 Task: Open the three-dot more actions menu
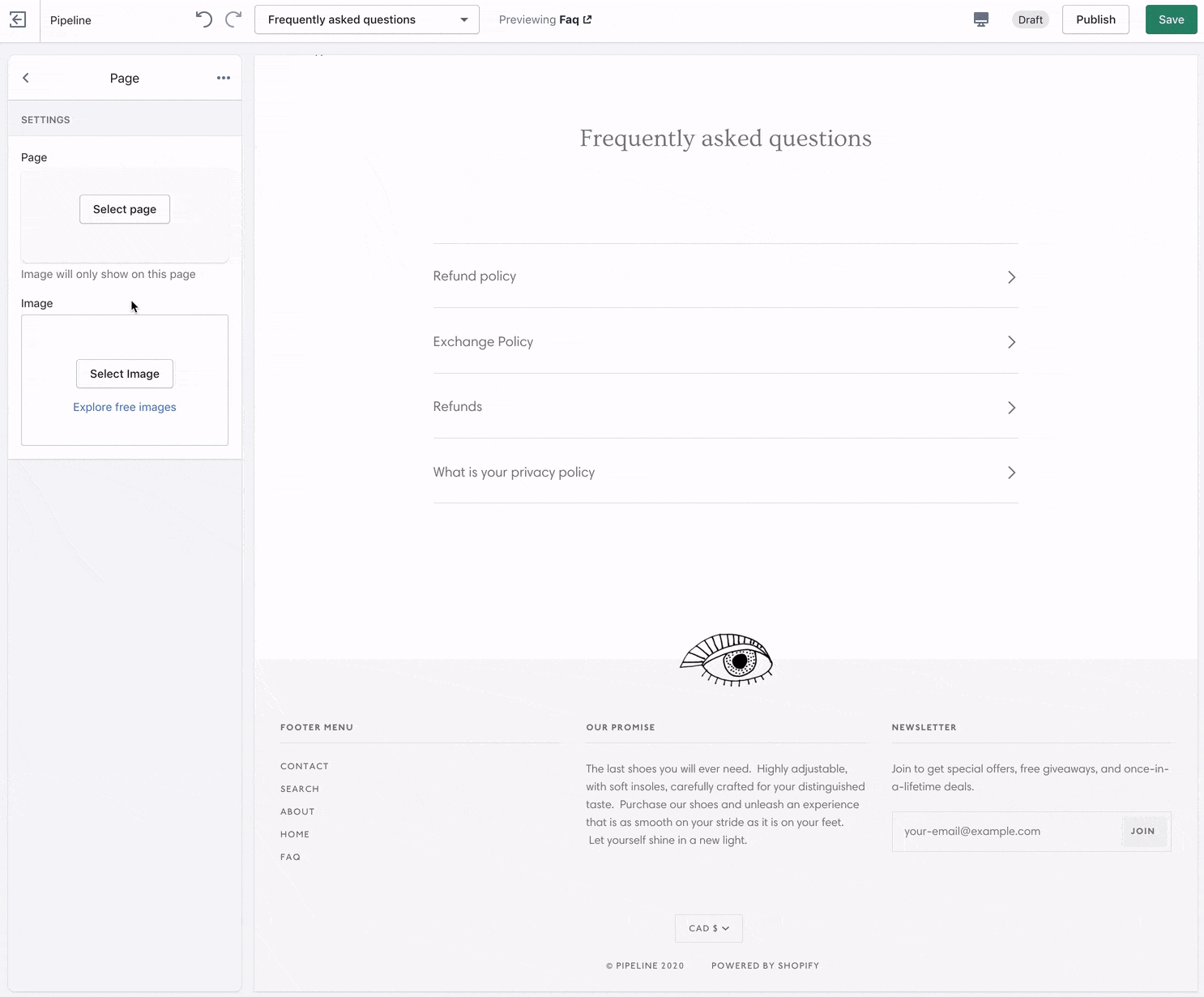point(224,78)
